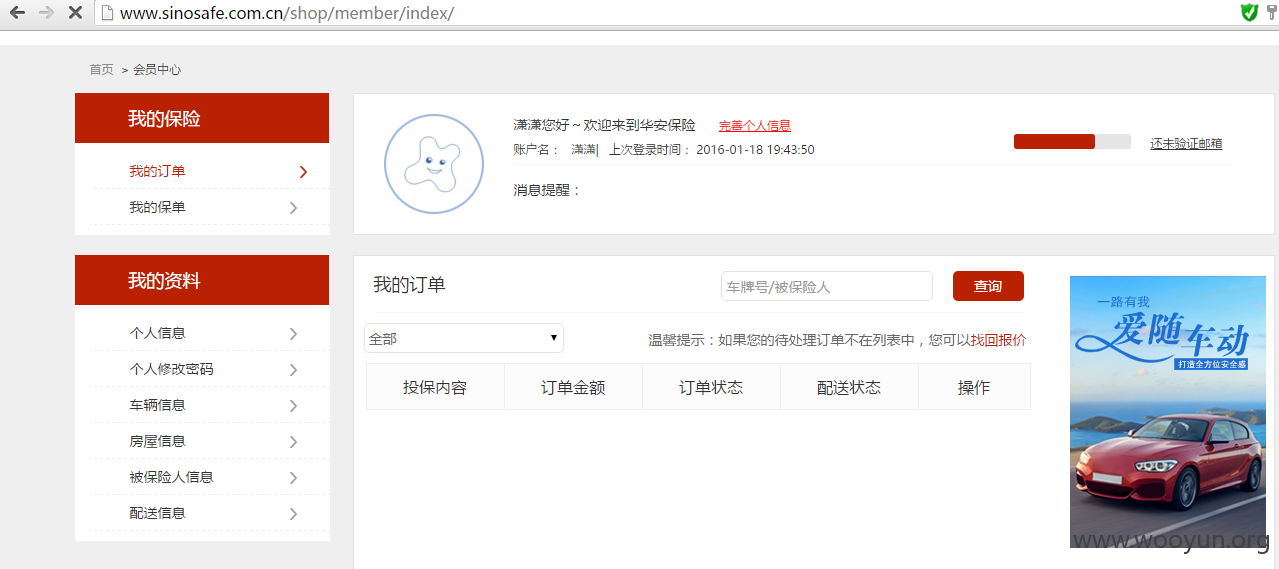Screen dimensions: 1279x569
Task: Click the green shield icon in address bar
Action: coord(1249,12)
